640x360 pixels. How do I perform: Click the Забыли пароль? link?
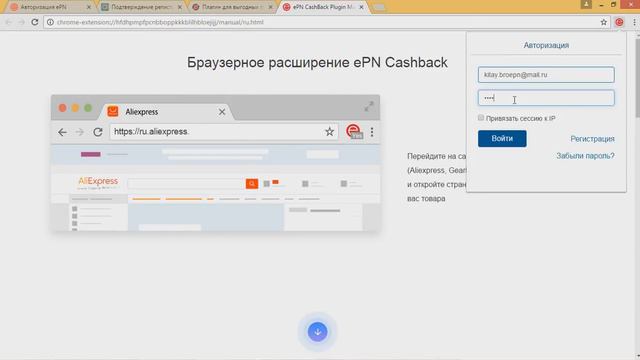pos(585,156)
